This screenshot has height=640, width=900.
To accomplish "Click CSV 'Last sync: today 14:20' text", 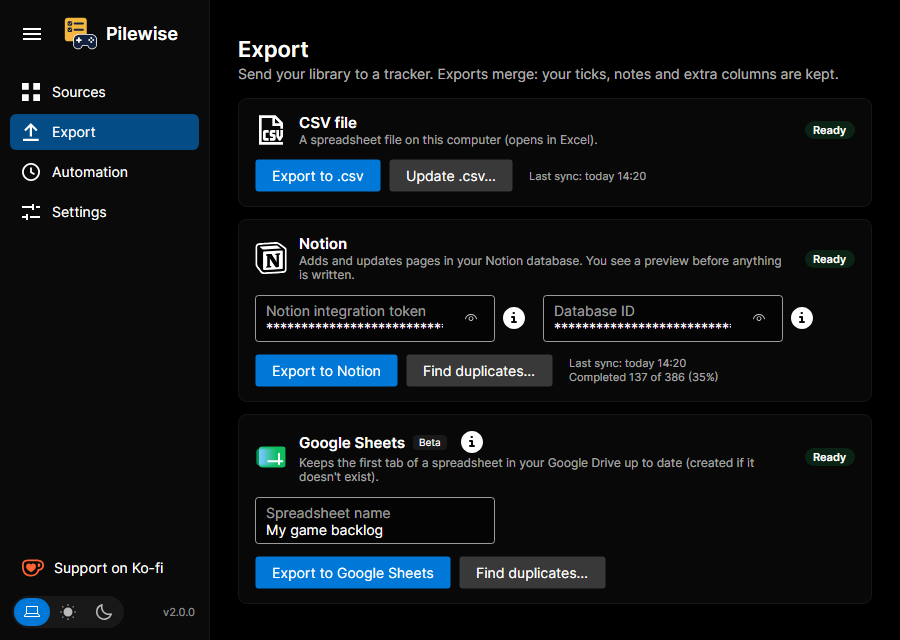I will point(587,176).
